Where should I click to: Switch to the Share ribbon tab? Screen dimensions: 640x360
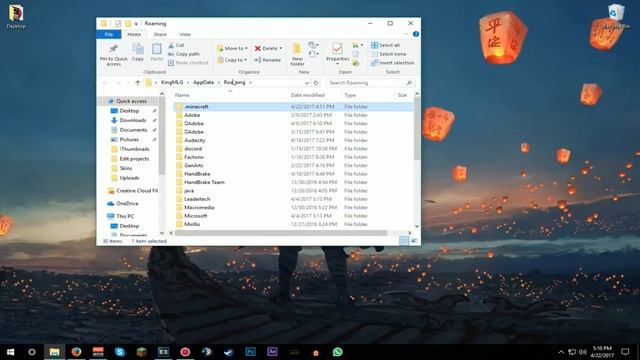click(x=160, y=34)
